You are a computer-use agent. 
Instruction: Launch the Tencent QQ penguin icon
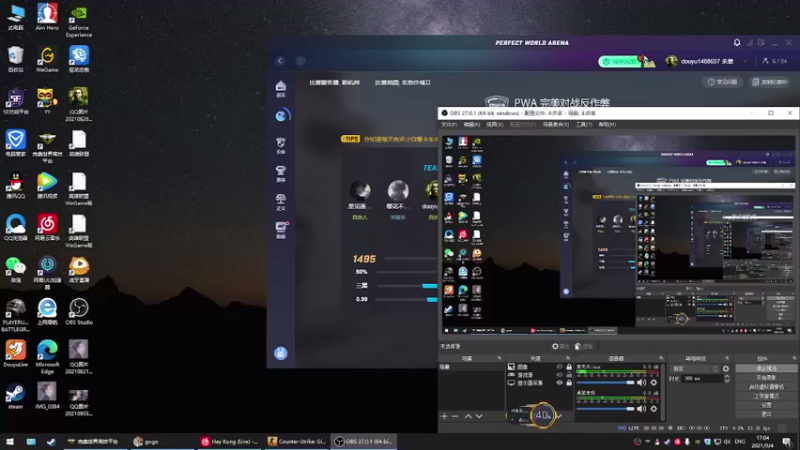(x=15, y=186)
